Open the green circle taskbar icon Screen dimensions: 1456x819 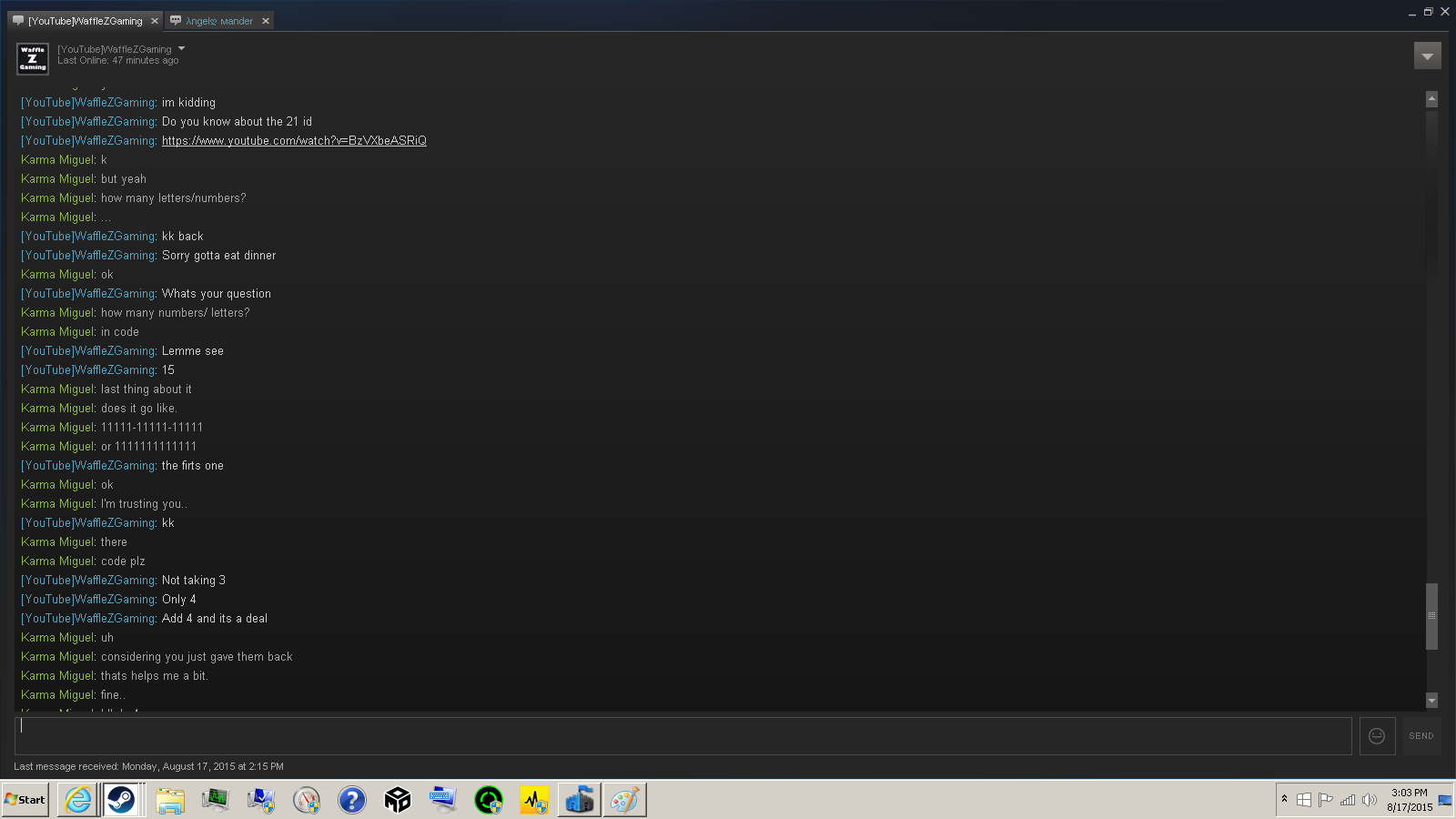coord(489,801)
